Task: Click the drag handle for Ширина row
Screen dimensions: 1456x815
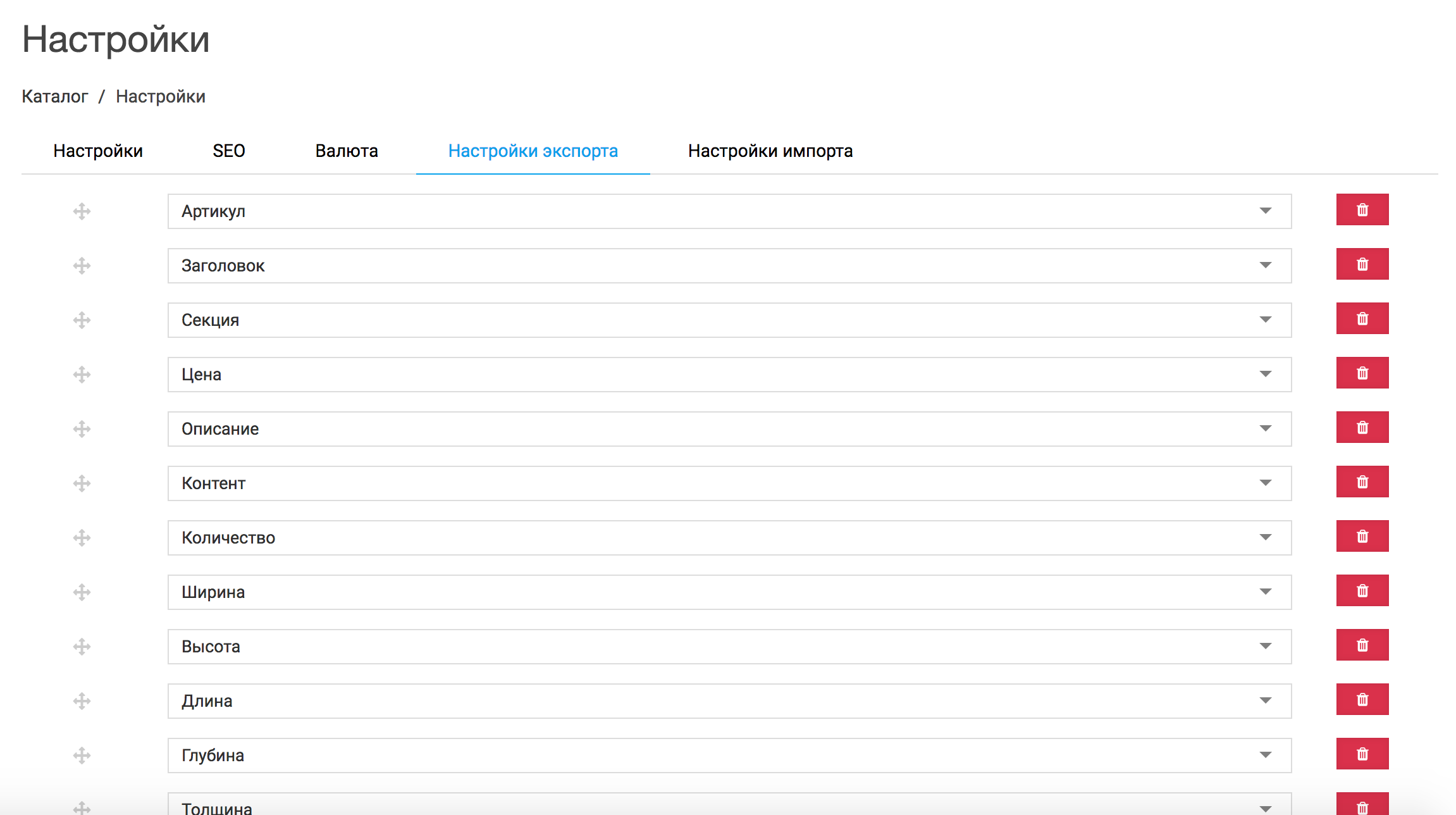Action: tap(82, 592)
